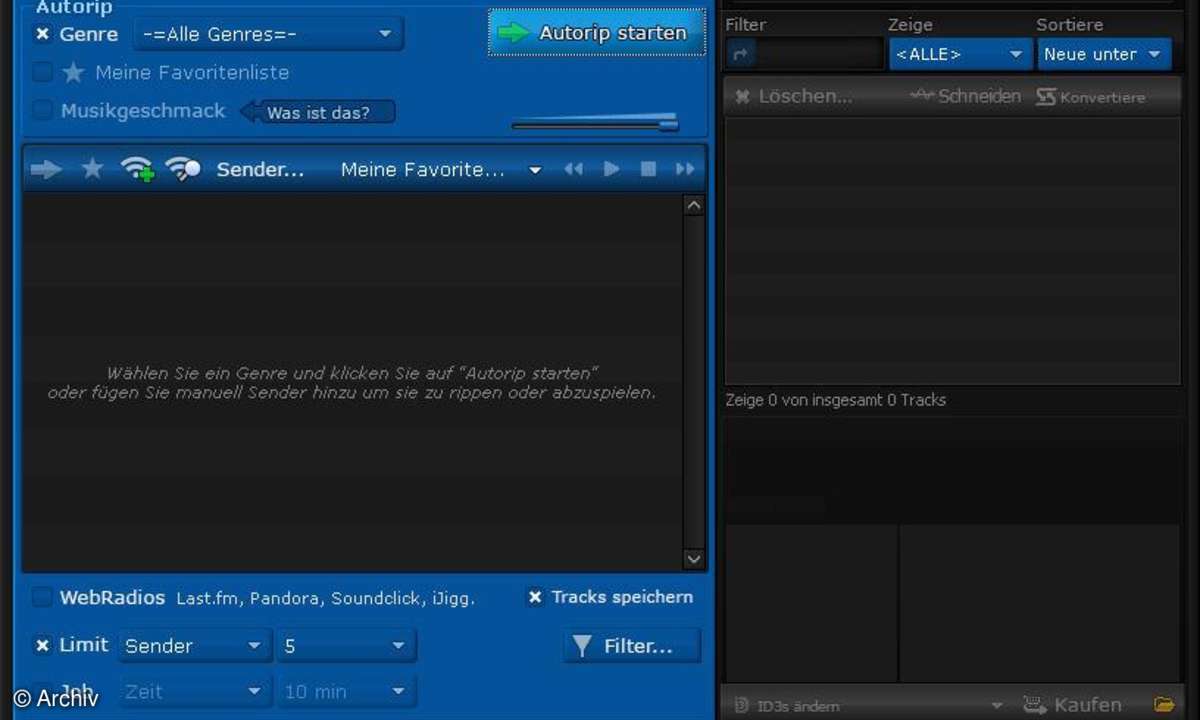Open the Zeit dropdown
Screen dimensions: 1200x720
(195, 691)
